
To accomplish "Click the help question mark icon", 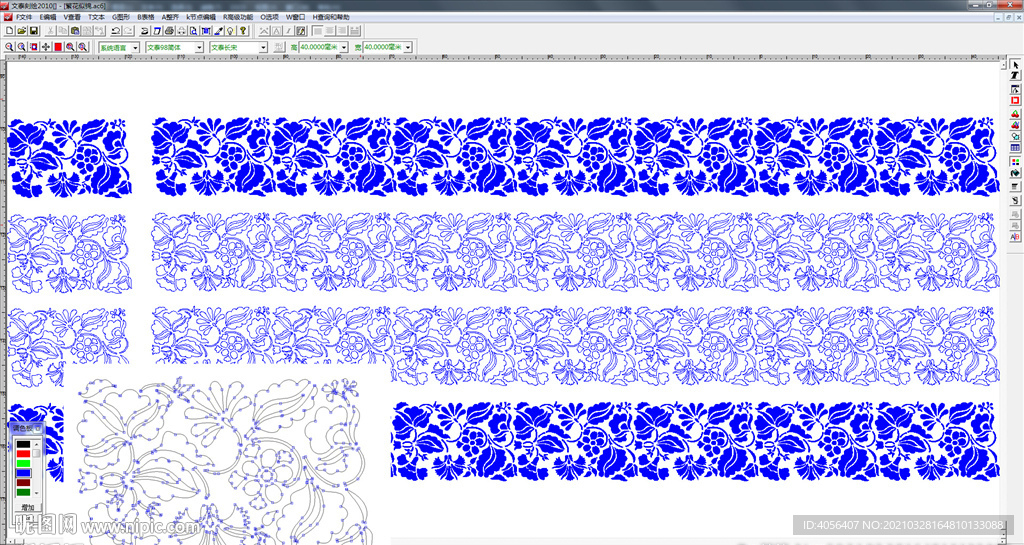I will pyautogui.click(x=242, y=31).
